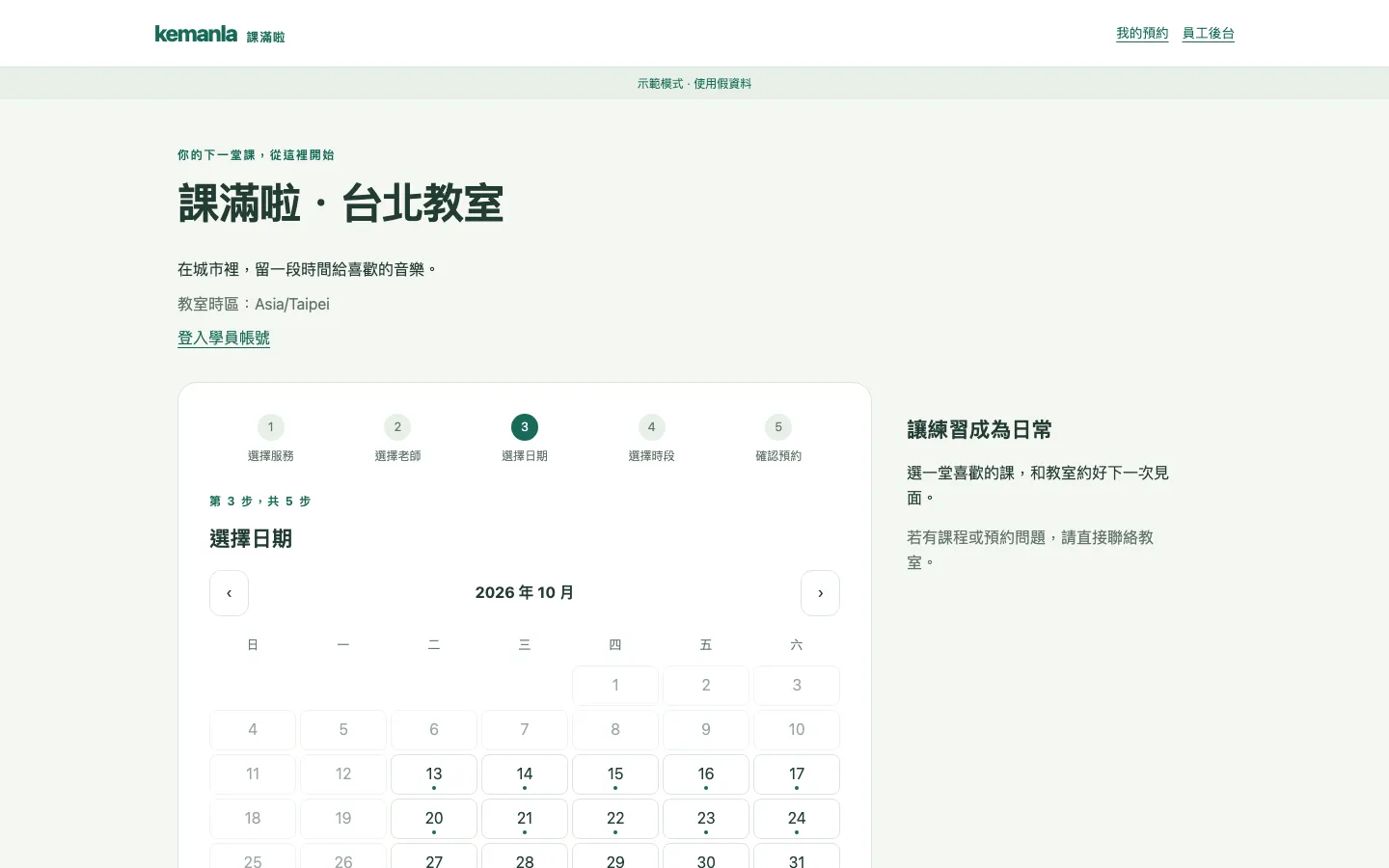Viewport: 1389px width, 868px height.
Task: Pick the 22nd on calendar
Action: pyautogui.click(x=615, y=819)
